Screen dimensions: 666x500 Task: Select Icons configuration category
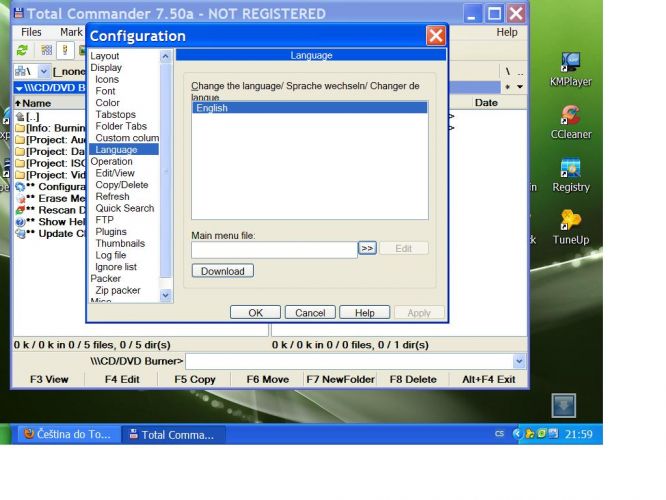coord(107,79)
